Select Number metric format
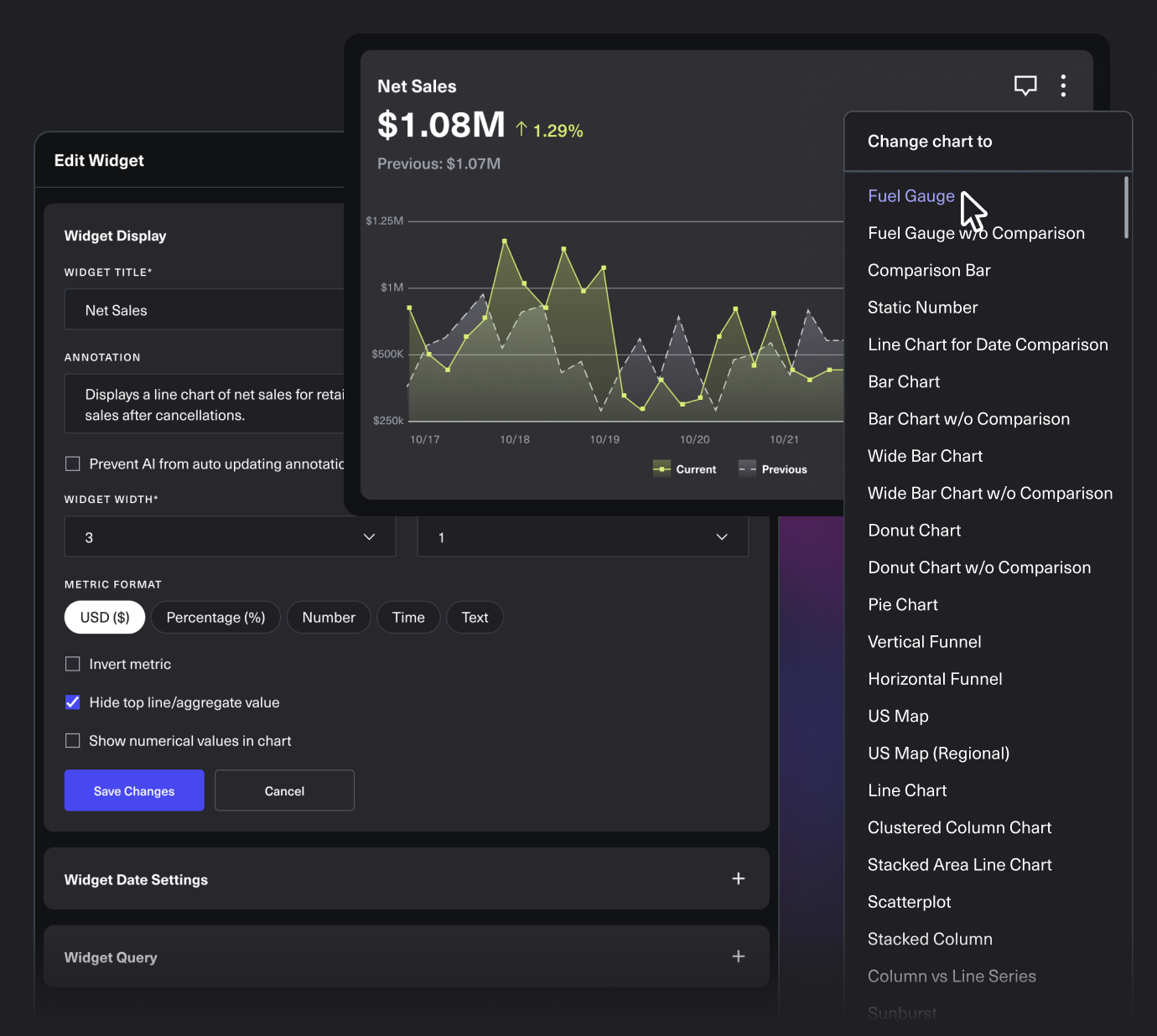The width and height of the screenshot is (1157, 1036). 329,618
